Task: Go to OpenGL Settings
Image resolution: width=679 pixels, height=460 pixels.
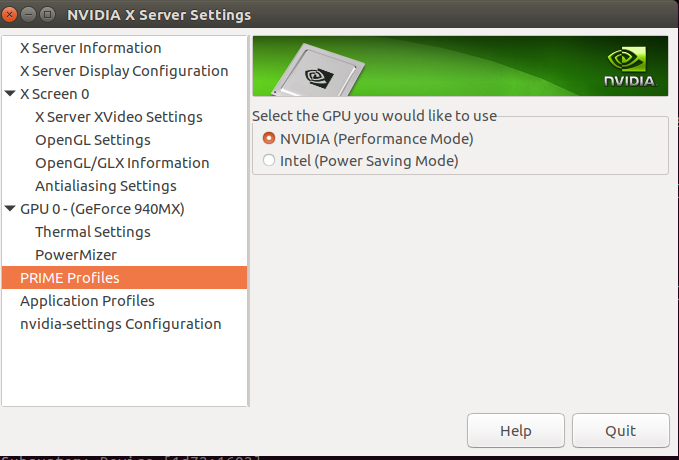Action: pos(93,139)
